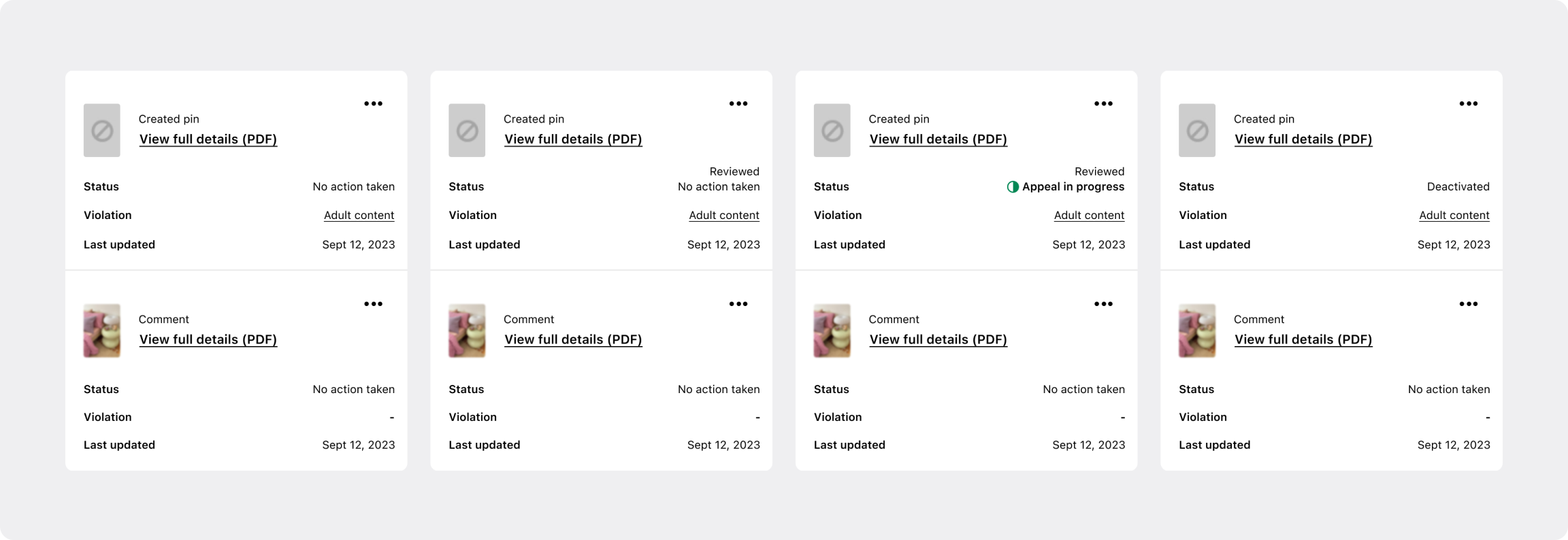Image resolution: width=1568 pixels, height=540 pixels.
Task: Click the green Appeal in progress status icon
Action: pyautogui.click(x=1013, y=187)
